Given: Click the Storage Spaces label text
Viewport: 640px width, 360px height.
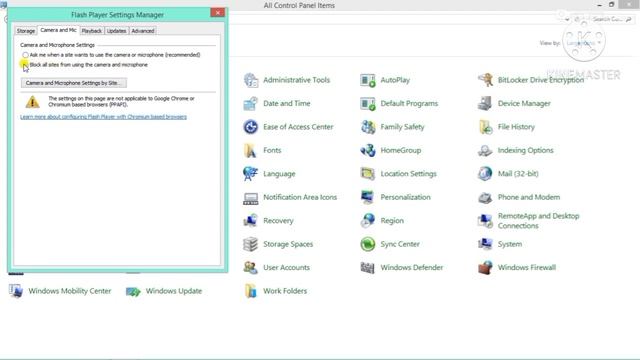Looking at the screenshot, I should pyautogui.click(x=288, y=244).
